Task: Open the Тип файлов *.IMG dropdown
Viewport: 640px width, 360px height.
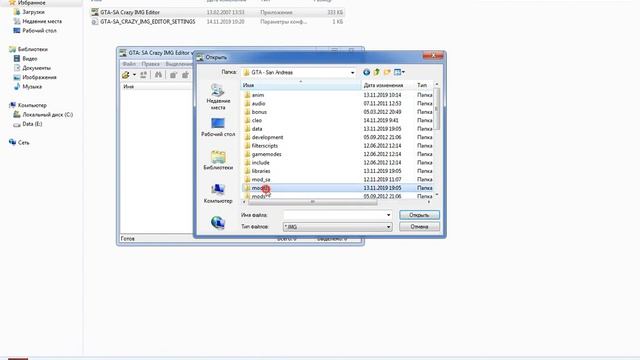Action: [x=338, y=227]
